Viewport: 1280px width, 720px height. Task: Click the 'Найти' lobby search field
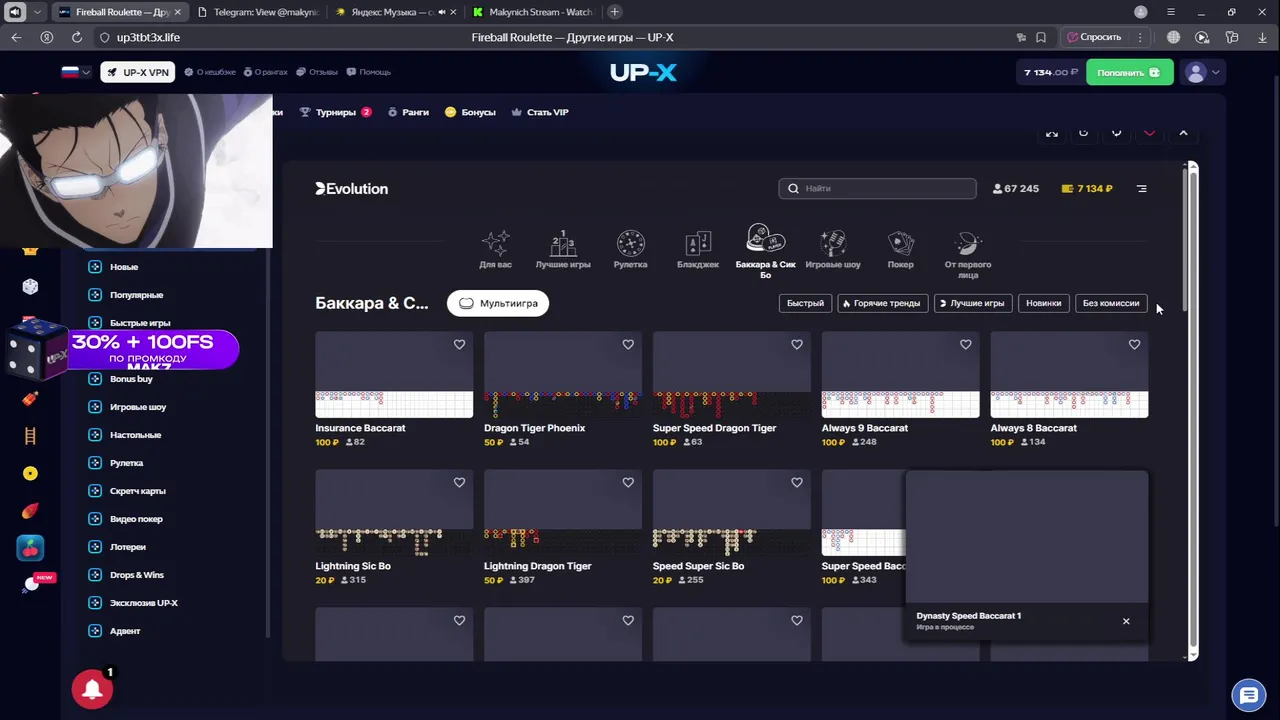tap(877, 188)
